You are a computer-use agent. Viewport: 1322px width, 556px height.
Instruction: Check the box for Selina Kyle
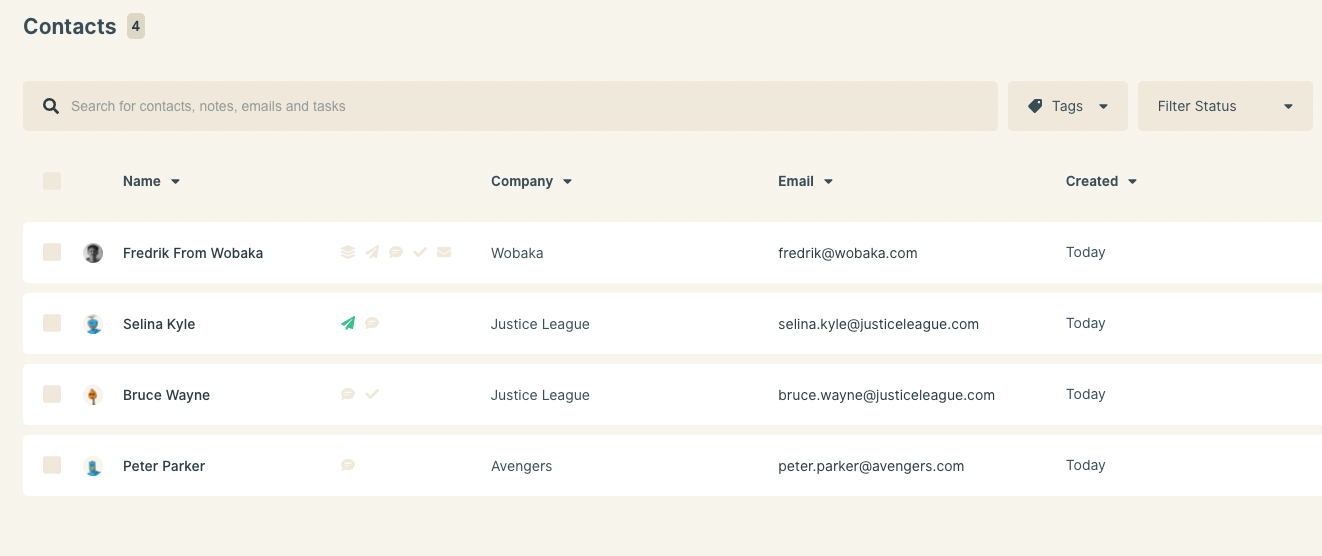tap(52, 323)
